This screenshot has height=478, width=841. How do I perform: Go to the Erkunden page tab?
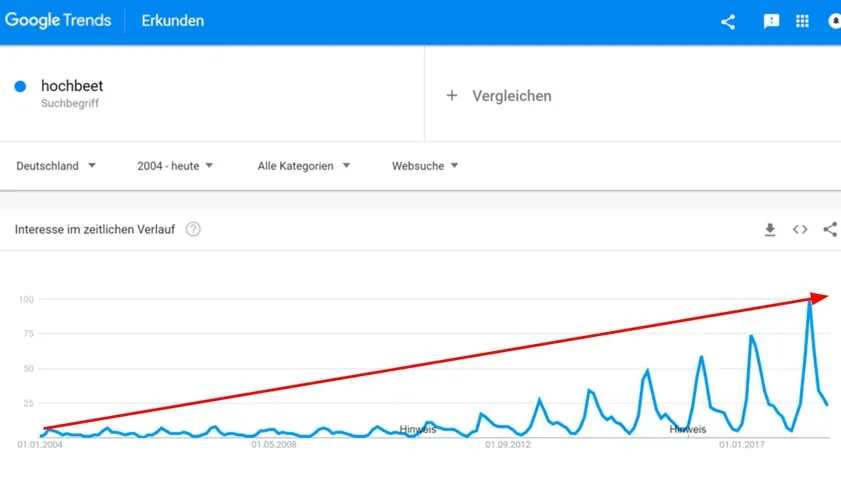pos(173,21)
